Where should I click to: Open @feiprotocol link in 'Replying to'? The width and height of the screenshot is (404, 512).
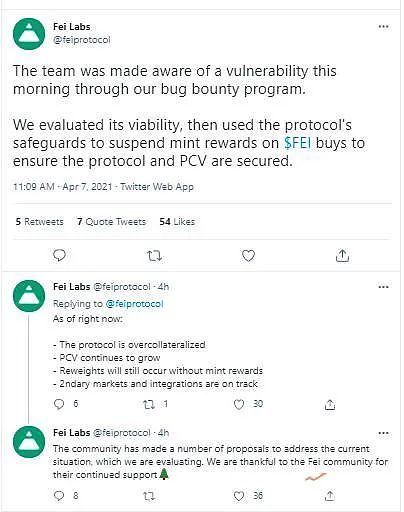coord(134,304)
